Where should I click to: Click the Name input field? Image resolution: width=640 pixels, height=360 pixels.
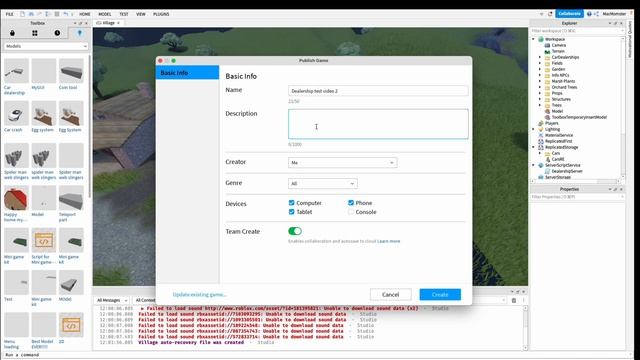(378, 91)
